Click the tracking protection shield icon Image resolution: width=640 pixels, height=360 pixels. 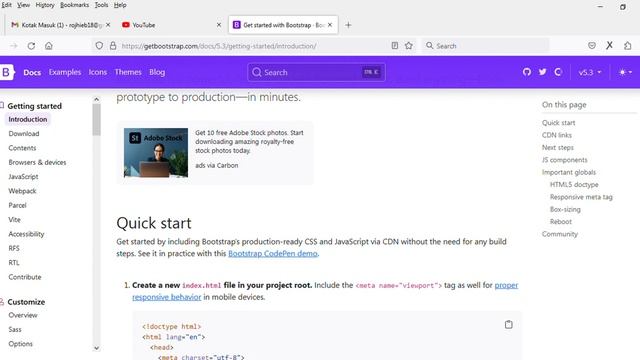pos(99,46)
